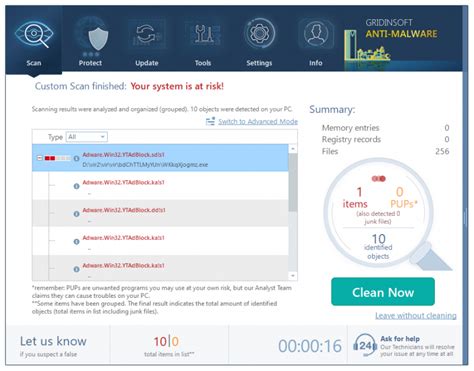Click the Files 256 summary row
Viewport: 474px width, 371px height.
385,151
